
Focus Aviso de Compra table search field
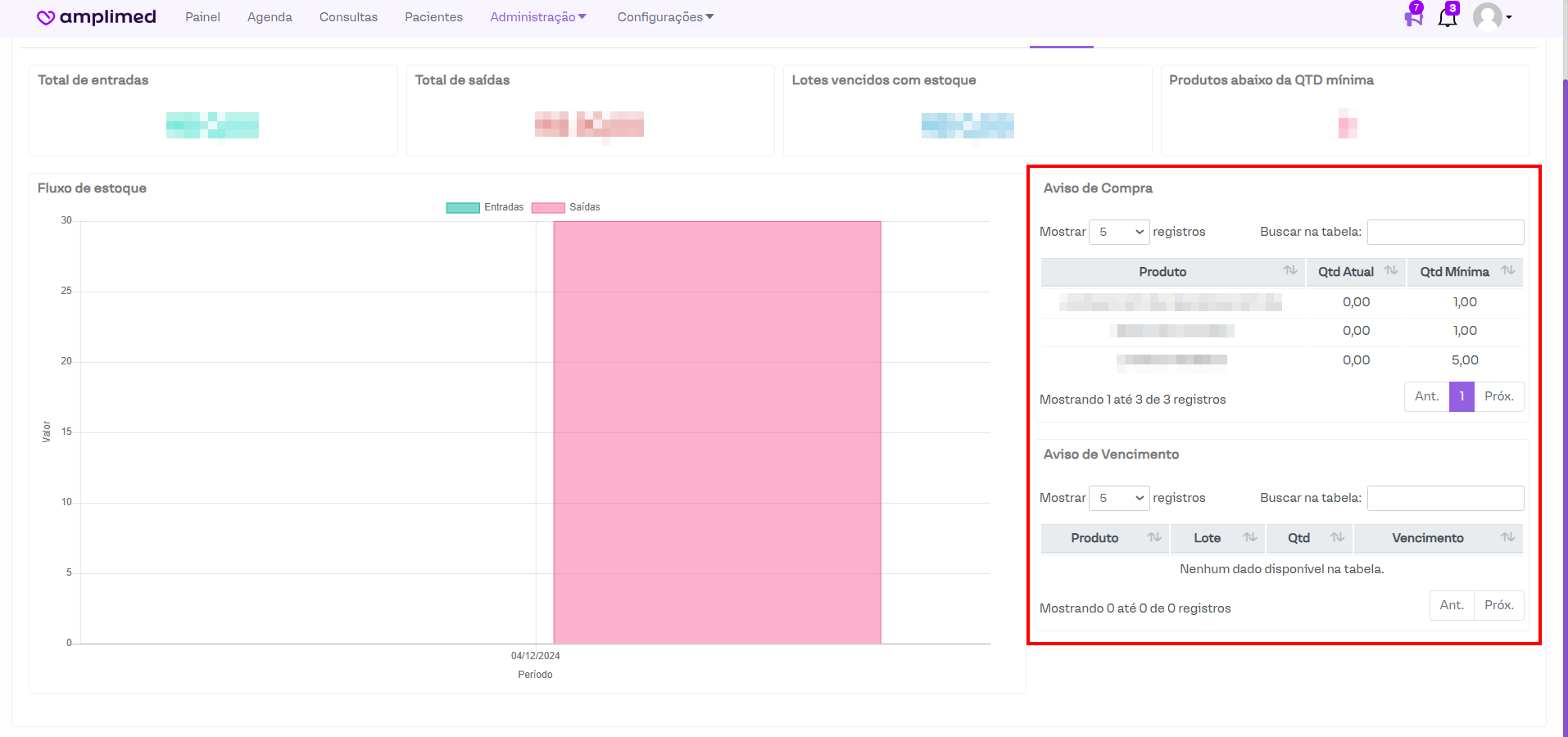1445,232
